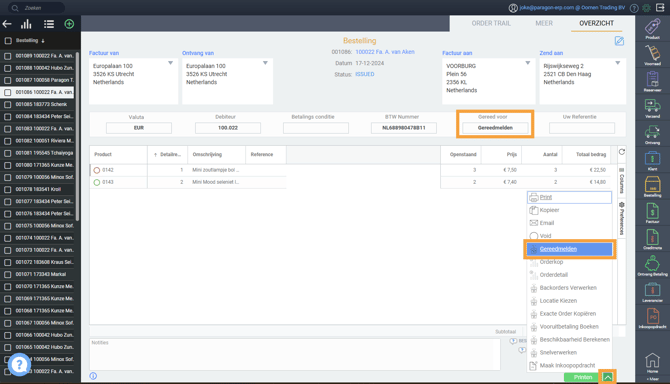Tick checkbox for order 001087 Paragon T.

click(8, 80)
